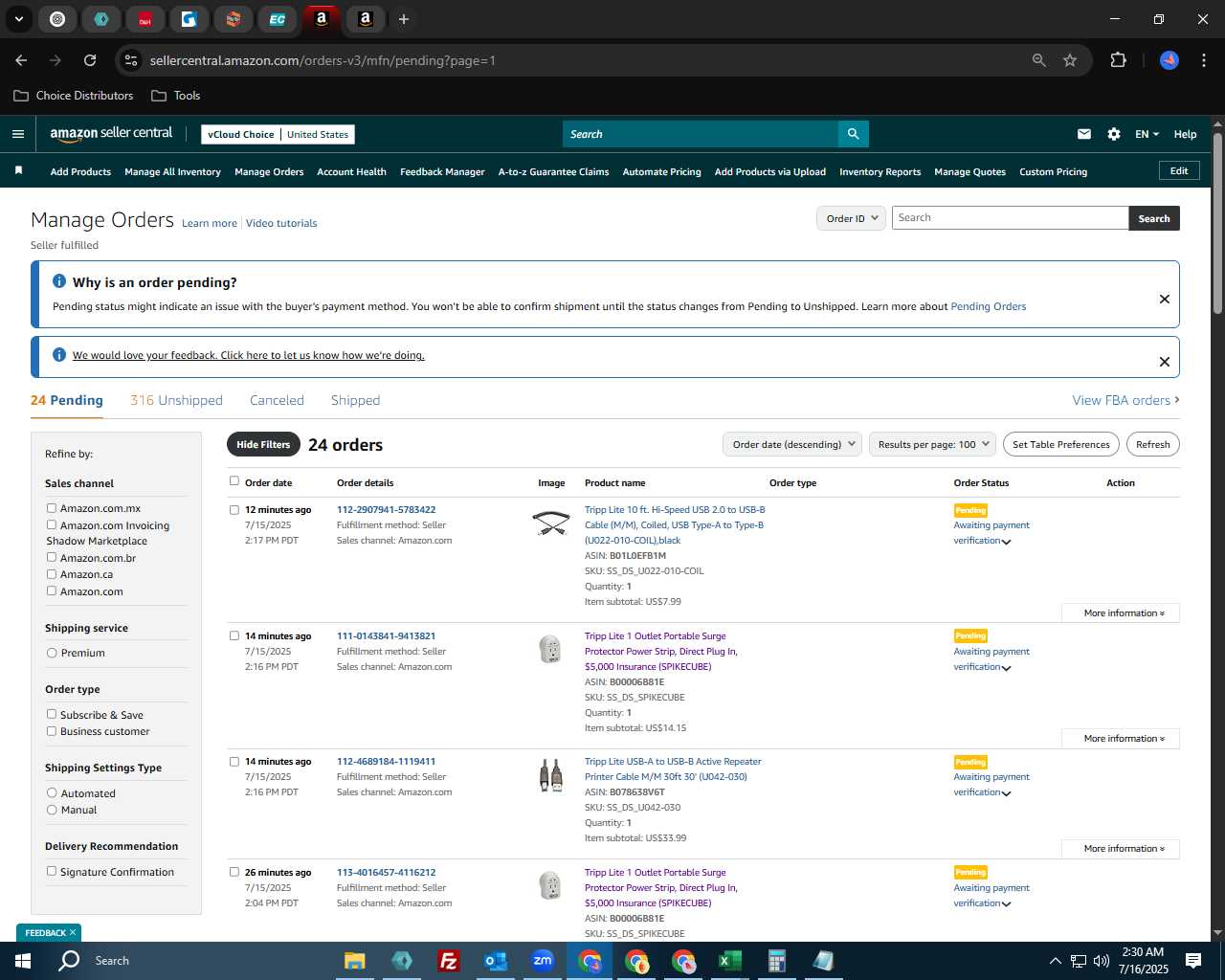Select order 112-2907941-5783422 checkbox
Viewport: 1225px width, 980px height.
tap(234, 510)
